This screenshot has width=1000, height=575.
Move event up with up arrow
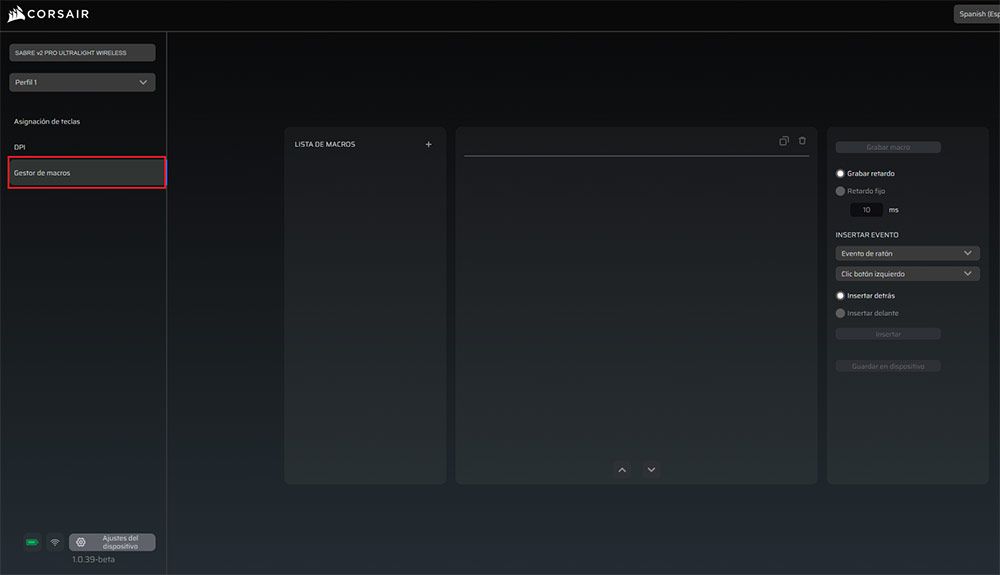coord(622,470)
